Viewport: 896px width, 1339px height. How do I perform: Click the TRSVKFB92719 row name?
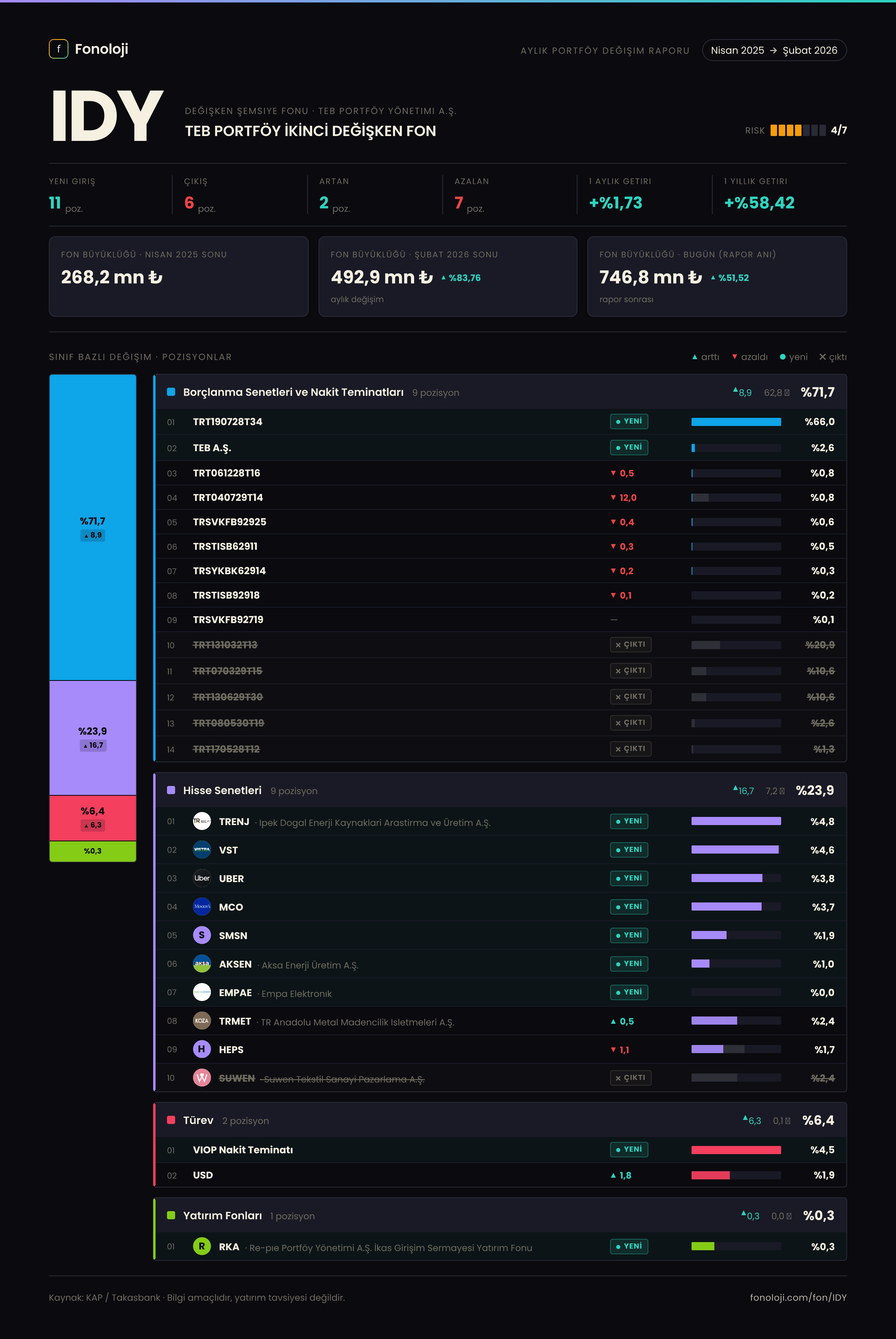228,620
